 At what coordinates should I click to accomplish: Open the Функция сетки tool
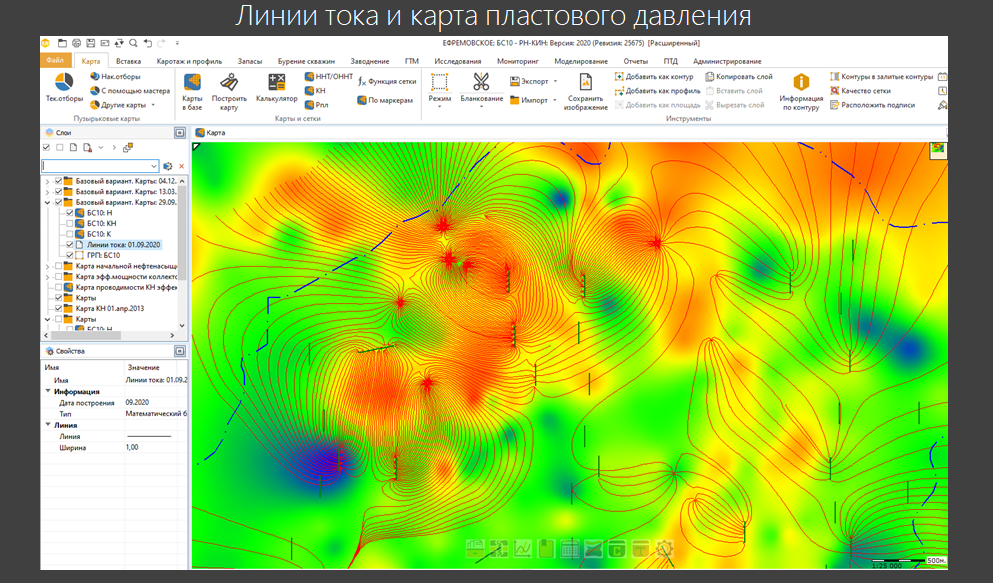click(x=387, y=82)
